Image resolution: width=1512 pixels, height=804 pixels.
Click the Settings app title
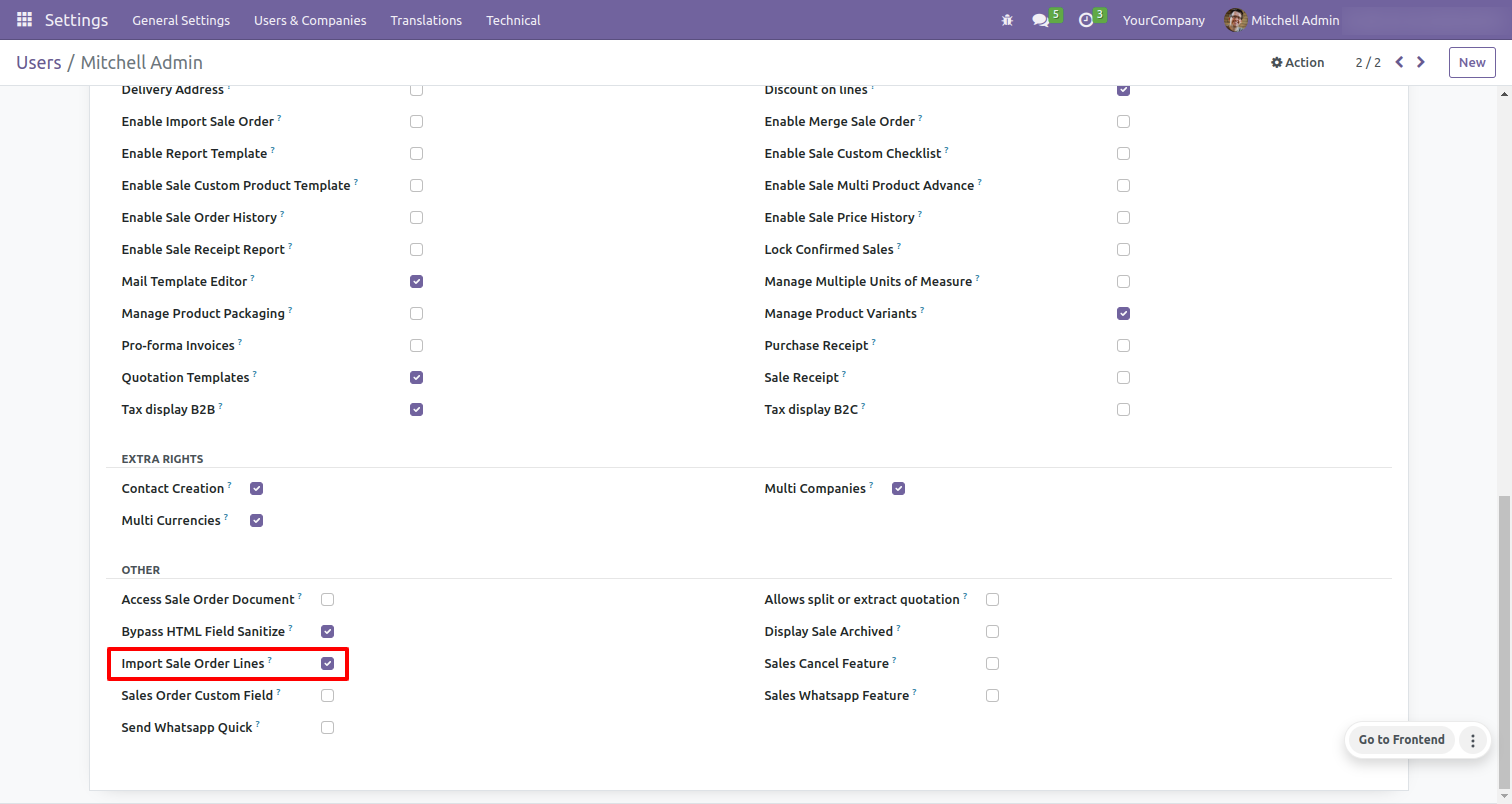77,20
